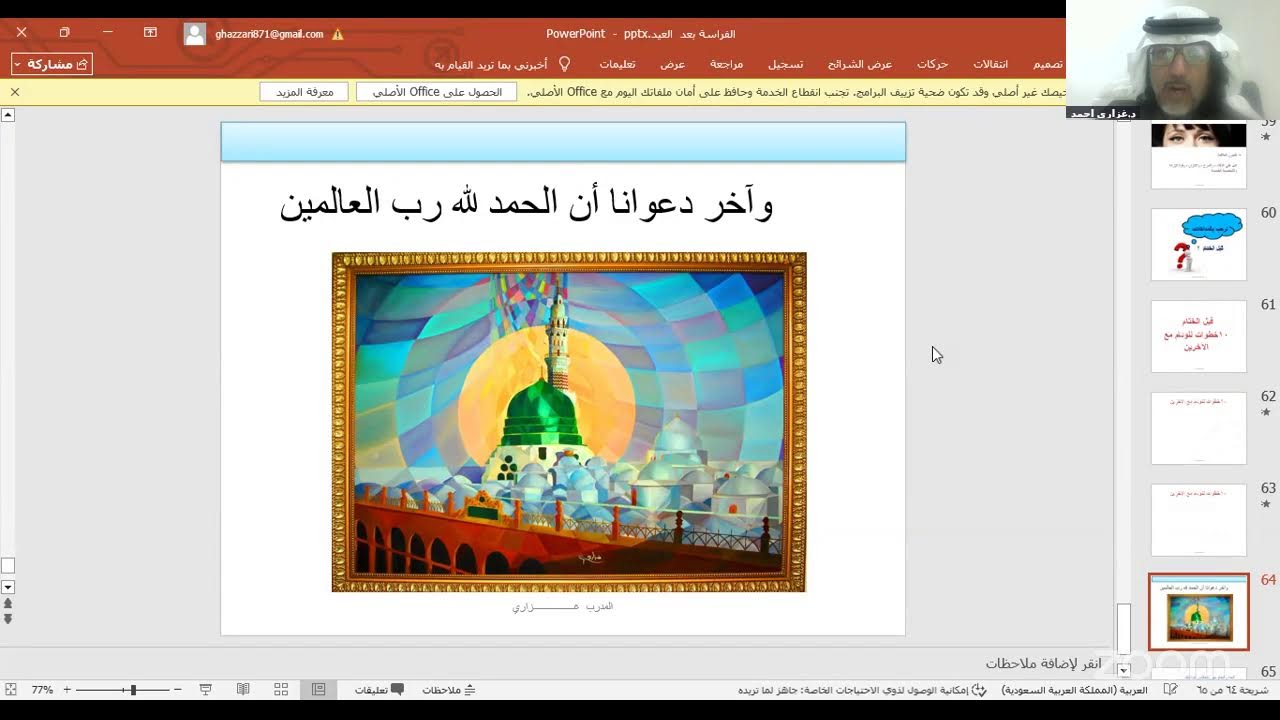Image resolution: width=1280 pixels, height=720 pixels.
Task: Select slide 64 thumbnail
Action: [x=1198, y=611]
